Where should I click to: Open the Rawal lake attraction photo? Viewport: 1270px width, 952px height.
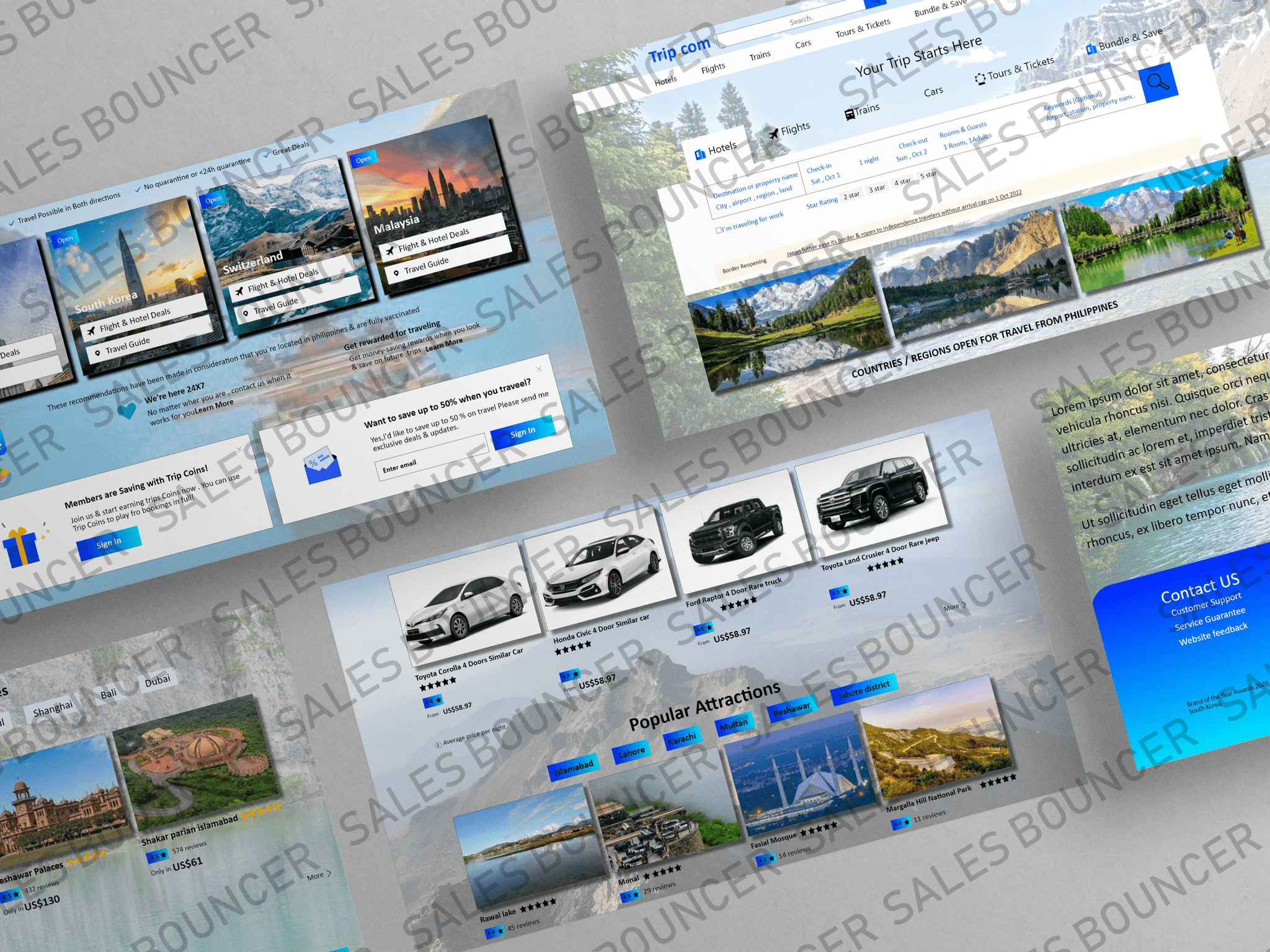(530, 846)
